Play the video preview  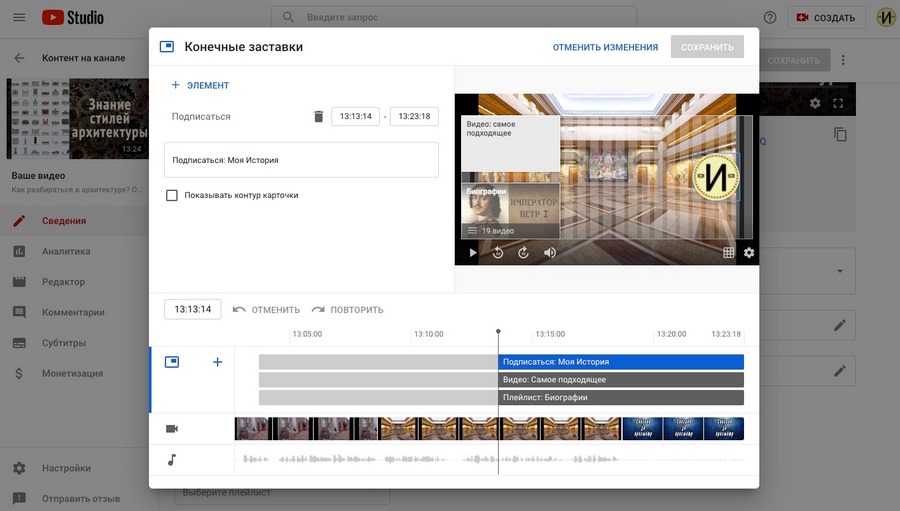click(x=473, y=253)
